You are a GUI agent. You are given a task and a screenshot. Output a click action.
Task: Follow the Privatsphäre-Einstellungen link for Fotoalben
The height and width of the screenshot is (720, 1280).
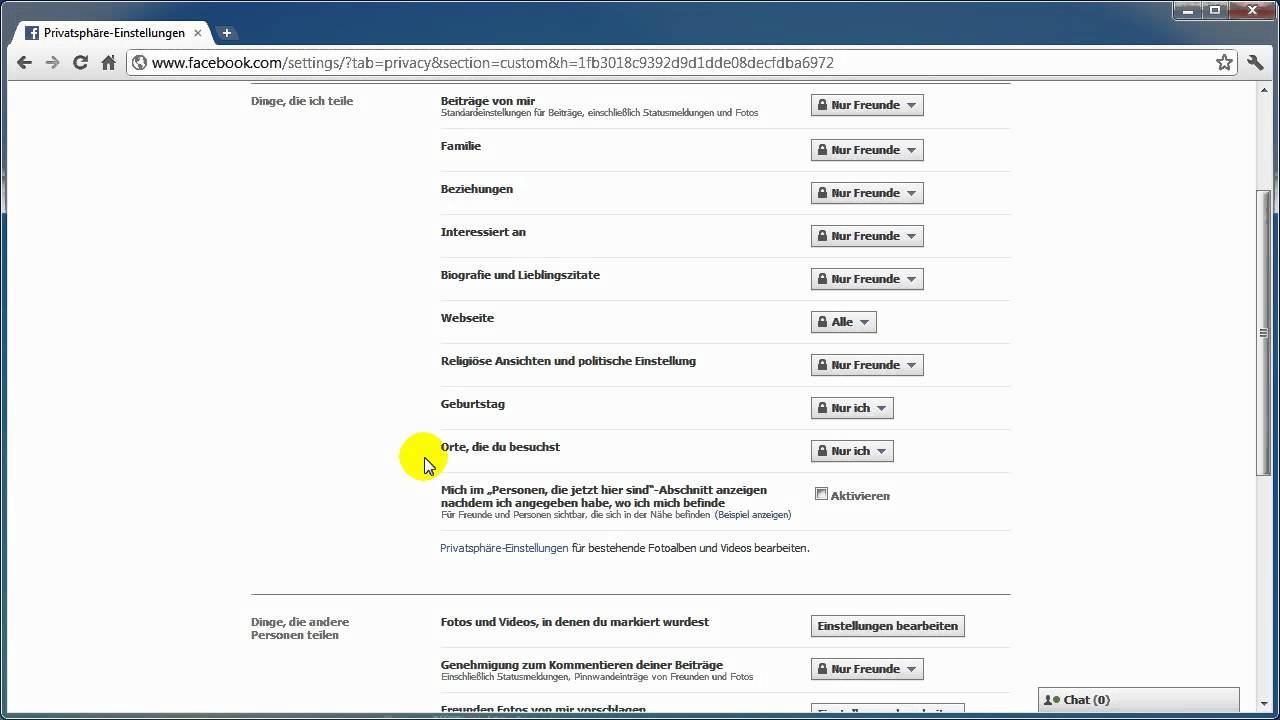[504, 548]
